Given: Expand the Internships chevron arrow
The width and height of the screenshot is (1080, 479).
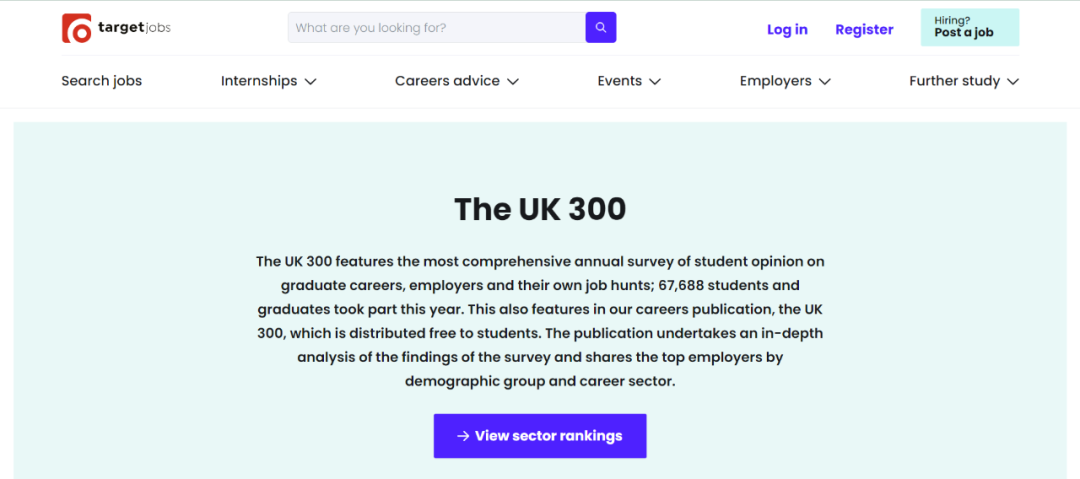Looking at the screenshot, I should (x=311, y=82).
